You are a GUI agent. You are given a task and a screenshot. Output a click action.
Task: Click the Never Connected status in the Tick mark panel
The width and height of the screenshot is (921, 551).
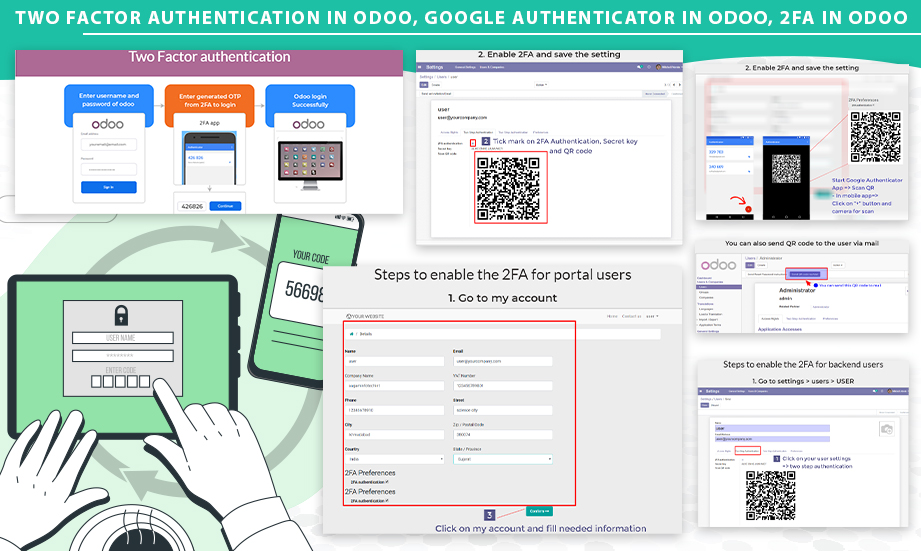pos(655,94)
